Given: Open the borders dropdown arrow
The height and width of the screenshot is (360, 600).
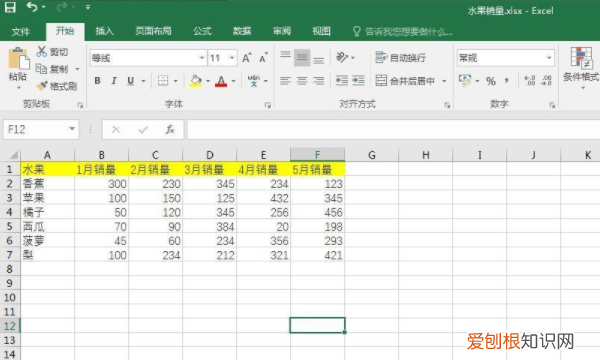Looking at the screenshot, I should [176, 81].
